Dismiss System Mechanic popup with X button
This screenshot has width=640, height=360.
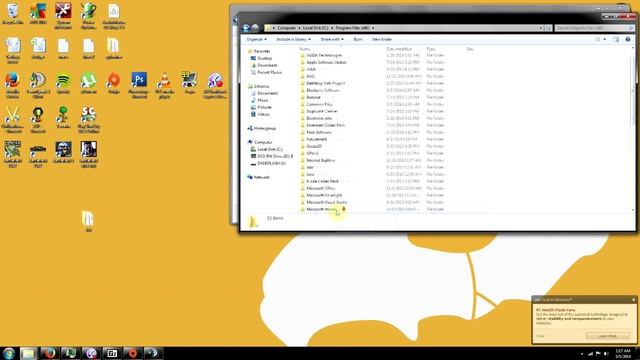click(633, 300)
